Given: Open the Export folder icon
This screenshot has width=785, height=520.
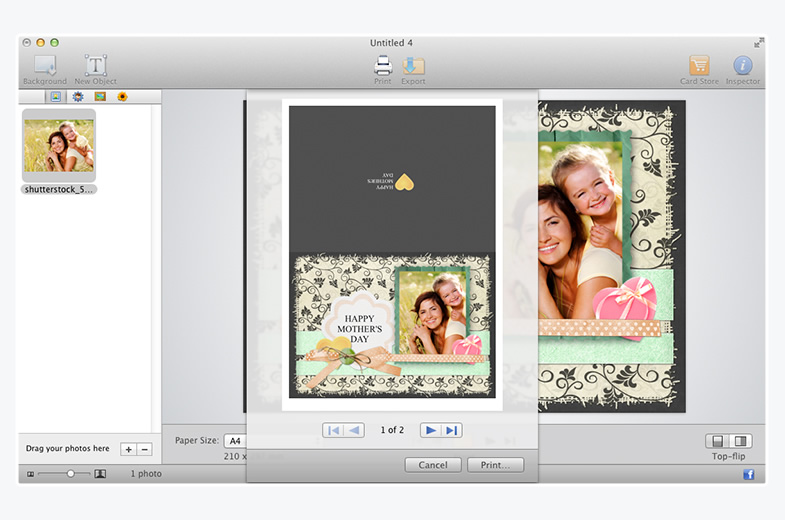Looking at the screenshot, I should pyautogui.click(x=413, y=66).
